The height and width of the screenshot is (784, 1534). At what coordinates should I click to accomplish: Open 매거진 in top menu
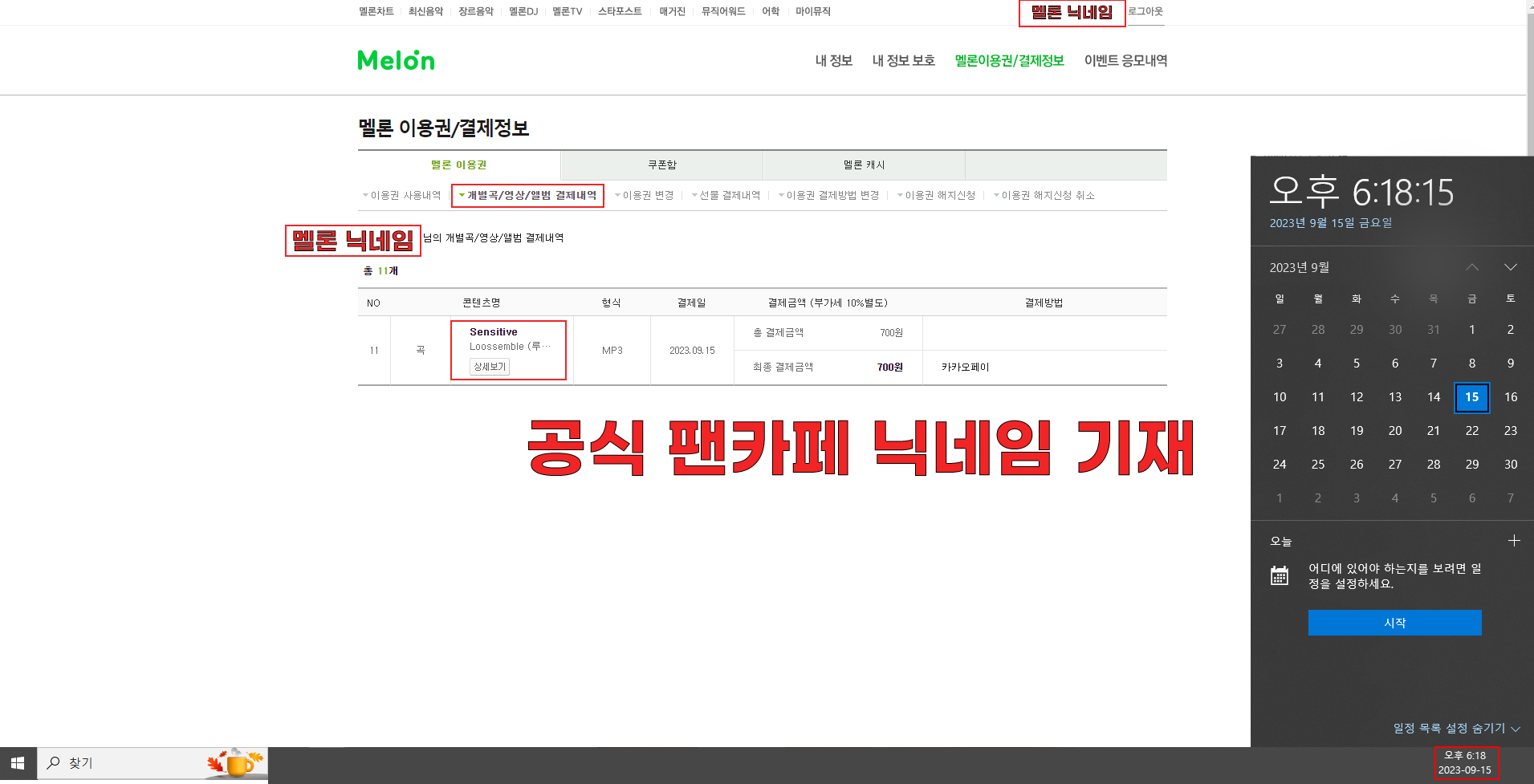pos(673,11)
